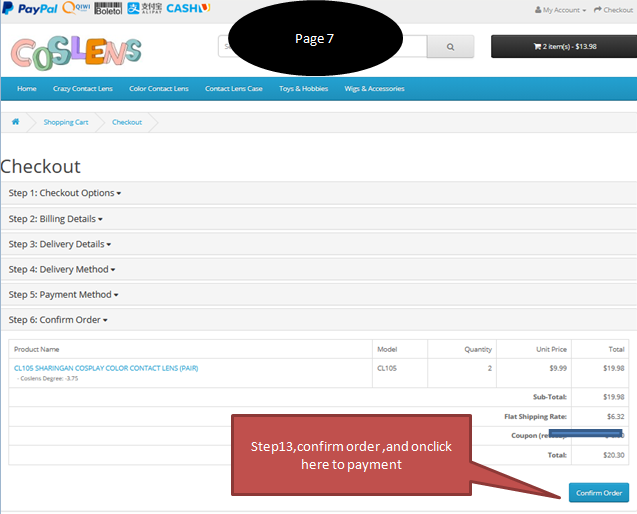Click the Alipay logo
Image resolution: width=637 pixels, height=514 pixels.
(144, 8)
